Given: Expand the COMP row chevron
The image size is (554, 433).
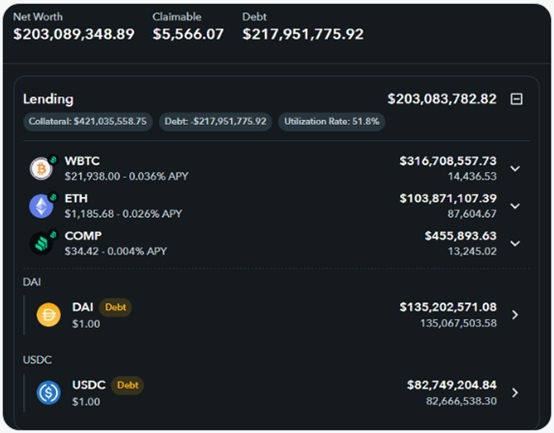Looking at the screenshot, I should click(x=515, y=244).
